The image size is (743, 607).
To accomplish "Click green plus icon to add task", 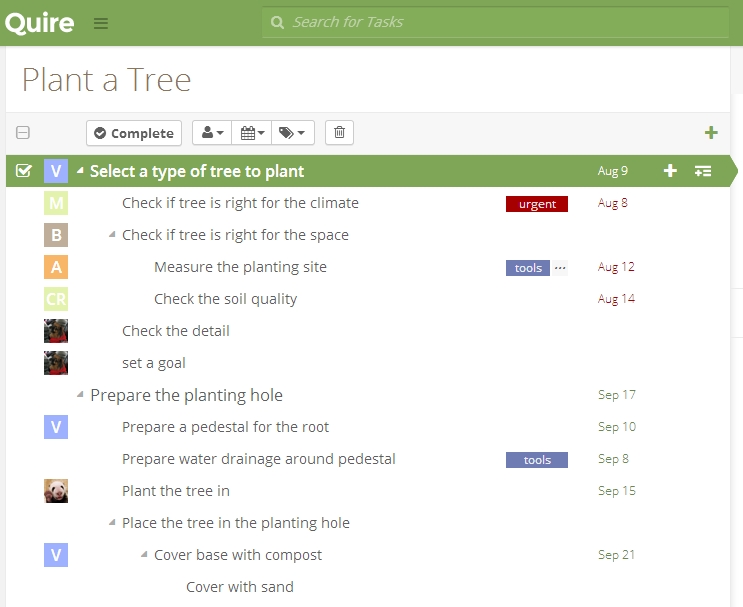I will click(711, 133).
